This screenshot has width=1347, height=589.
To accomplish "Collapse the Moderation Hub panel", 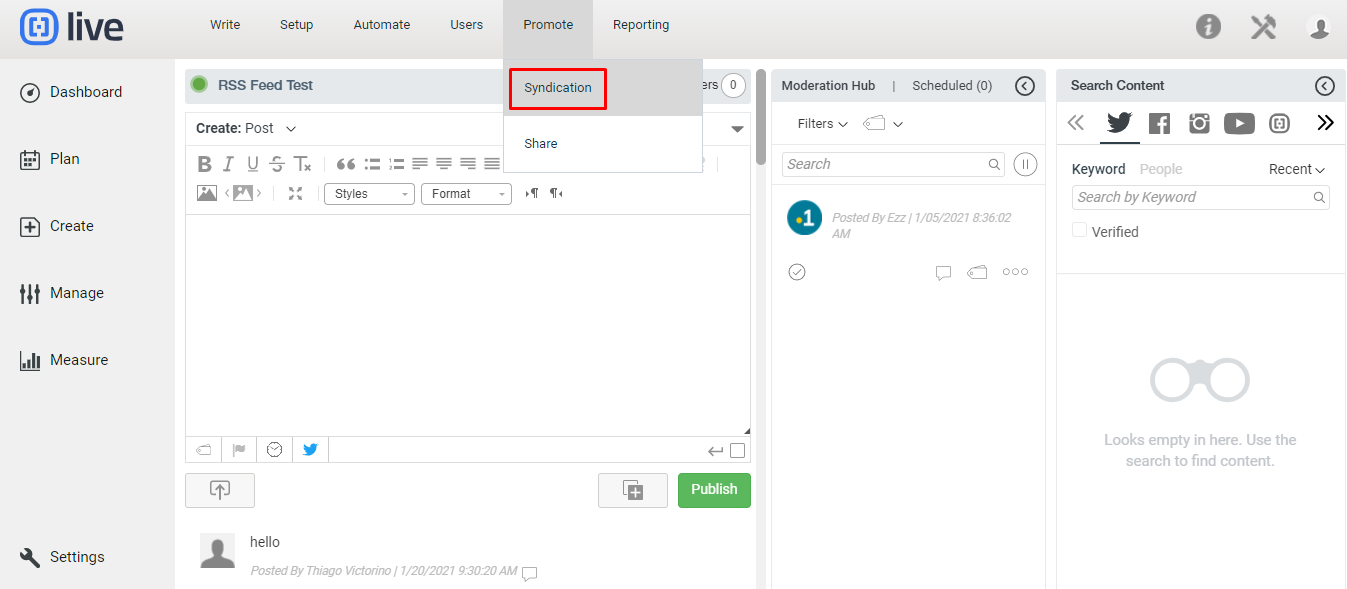I will click(1025, 86).
